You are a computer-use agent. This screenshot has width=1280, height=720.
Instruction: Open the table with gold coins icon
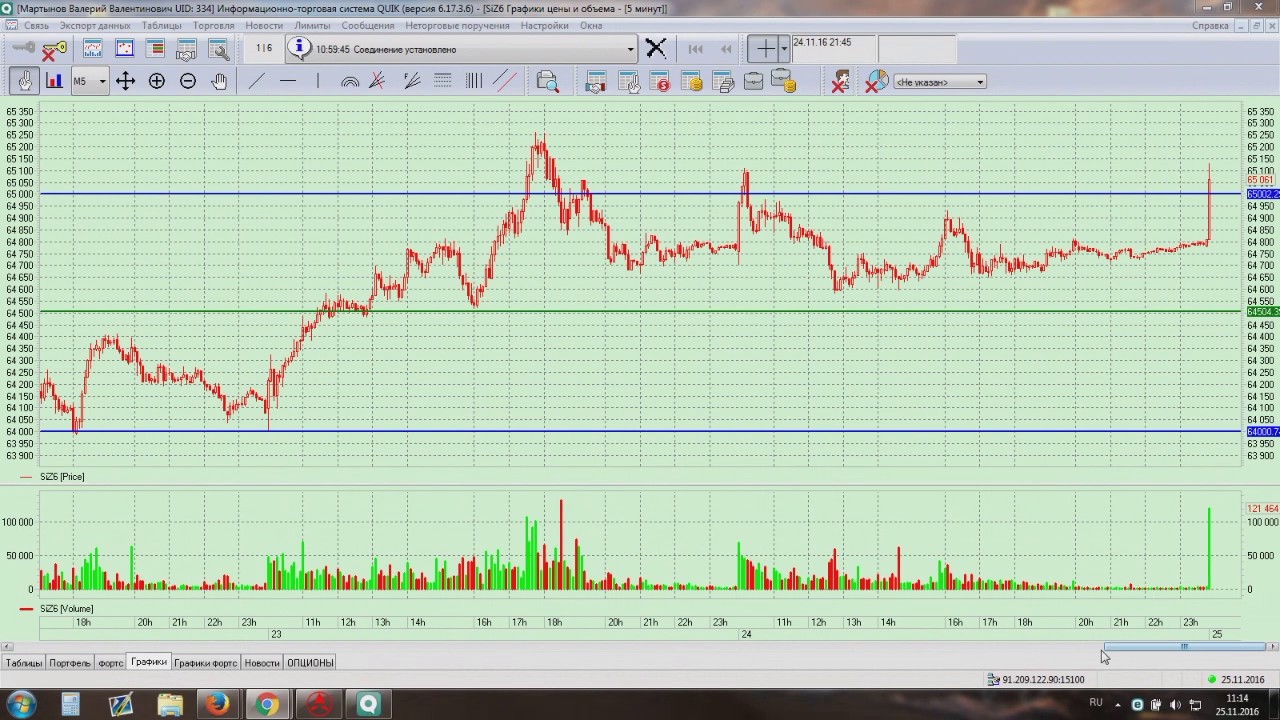click(691, 82)
